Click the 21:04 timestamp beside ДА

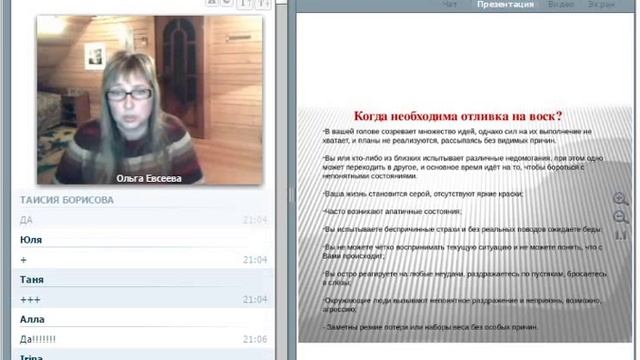click(x=255, y=220)
